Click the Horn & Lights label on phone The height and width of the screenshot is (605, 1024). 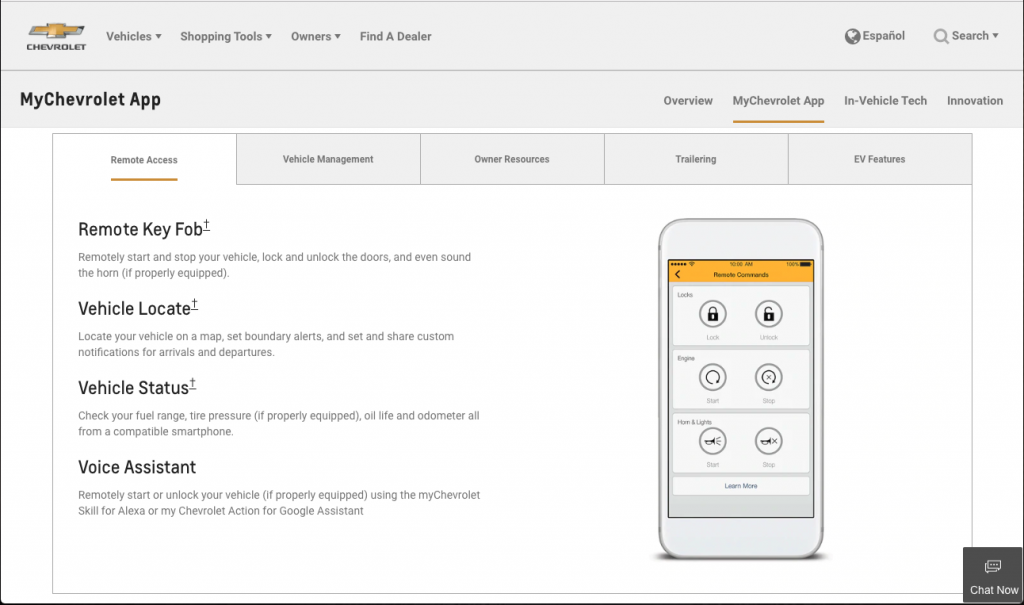(694, 422)
